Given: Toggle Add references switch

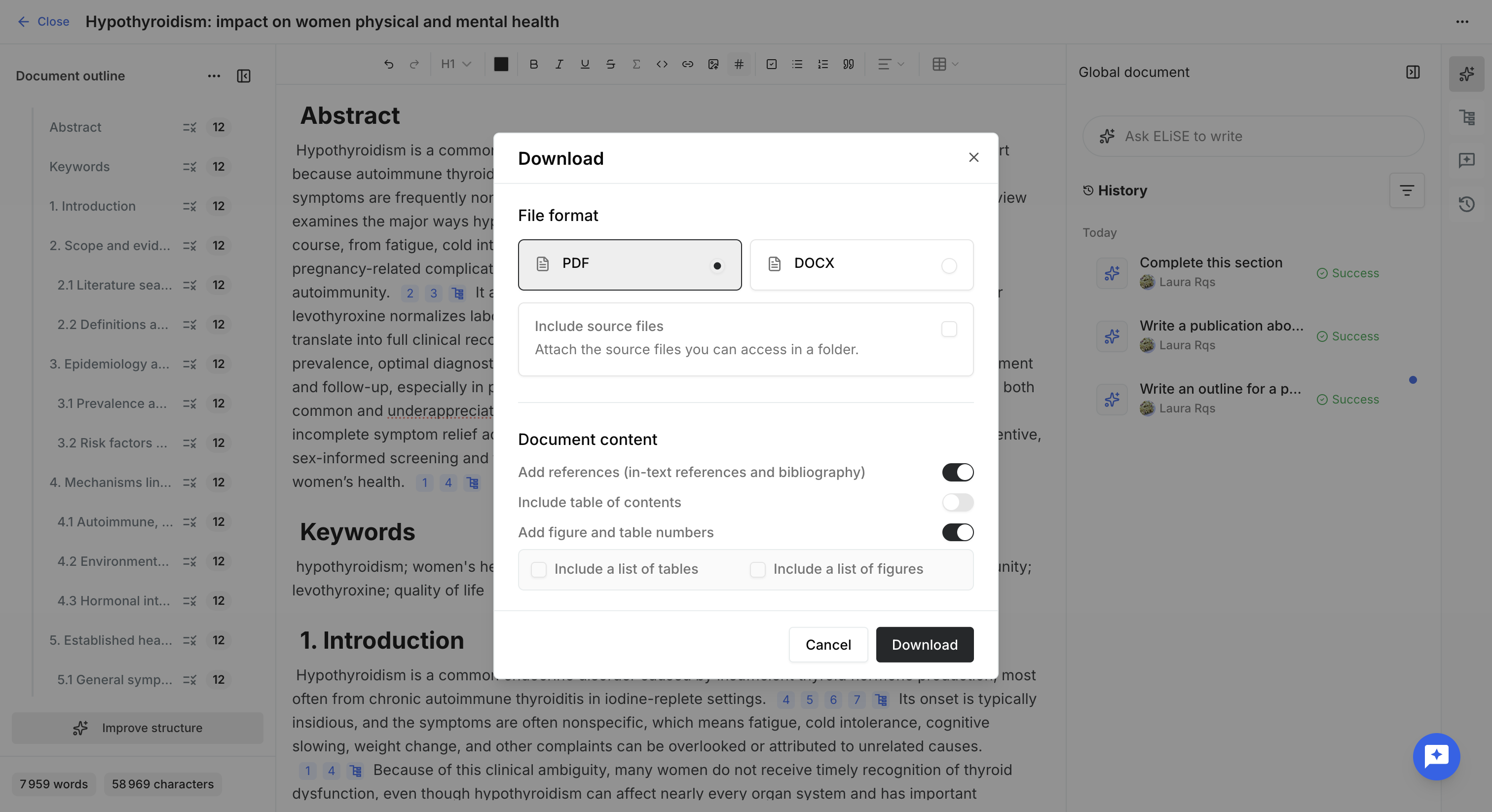Looking at the screenshot, I should click(957, 473).
